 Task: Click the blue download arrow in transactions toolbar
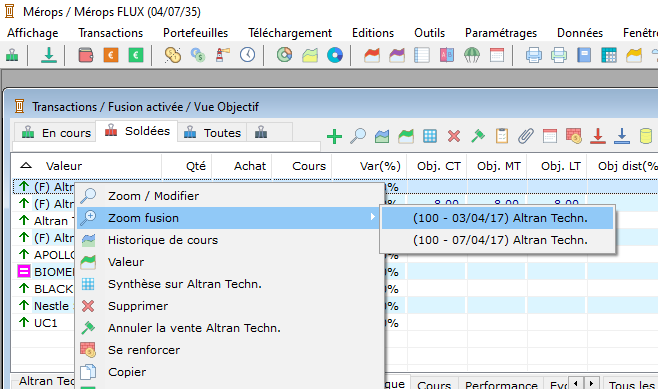pyautogui.click(x=622, y=136)
